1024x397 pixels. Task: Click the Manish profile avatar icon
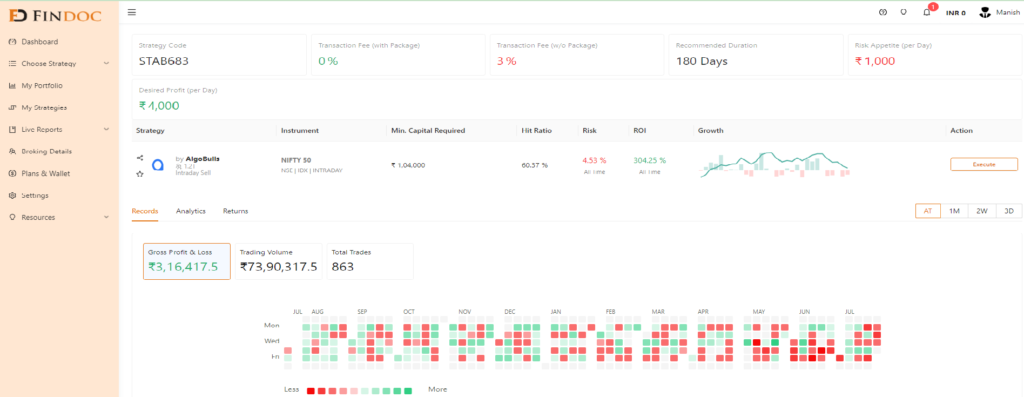(985, 12)
